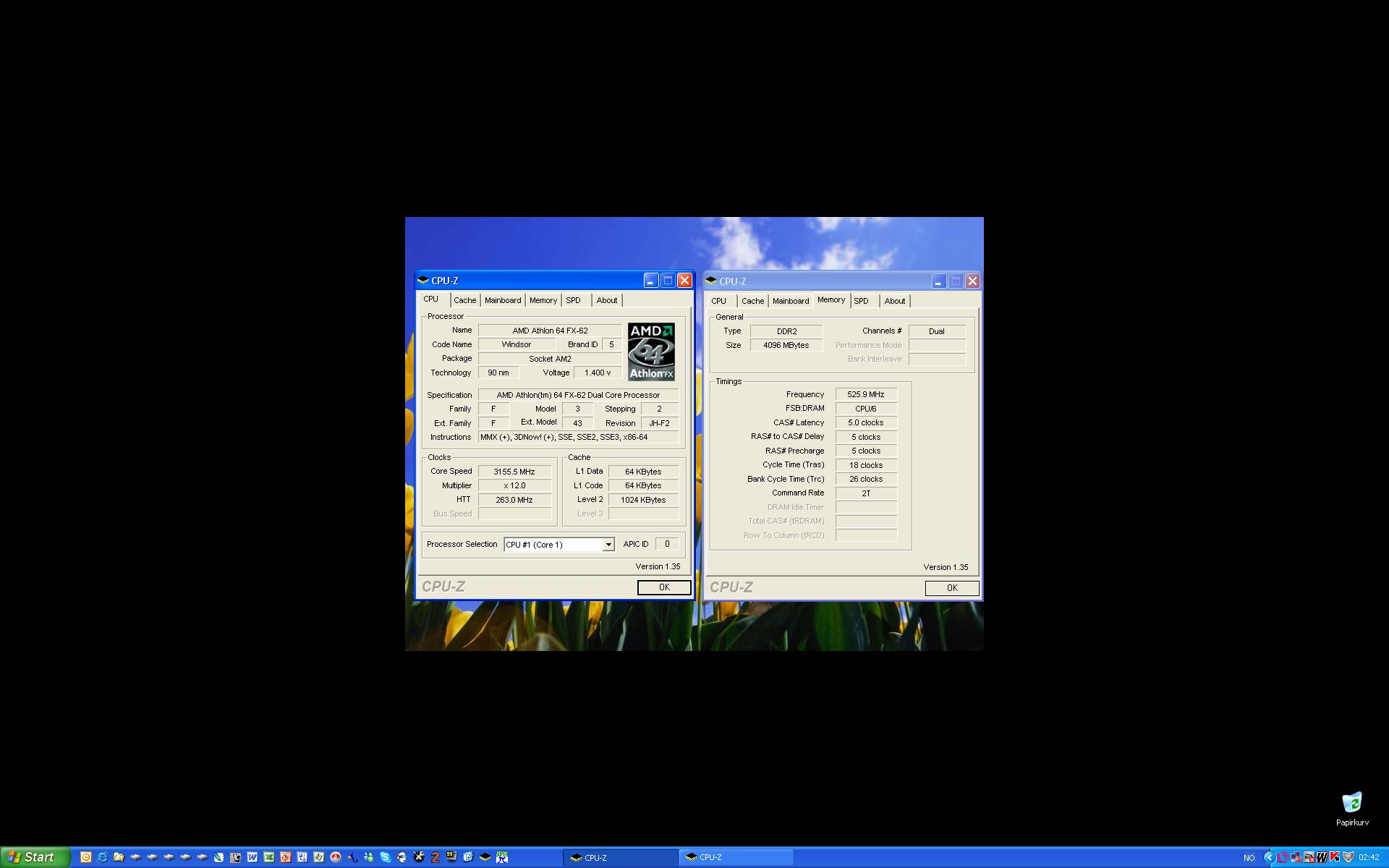
Task: Click the NO language indicator
Action: point(1249,858)
